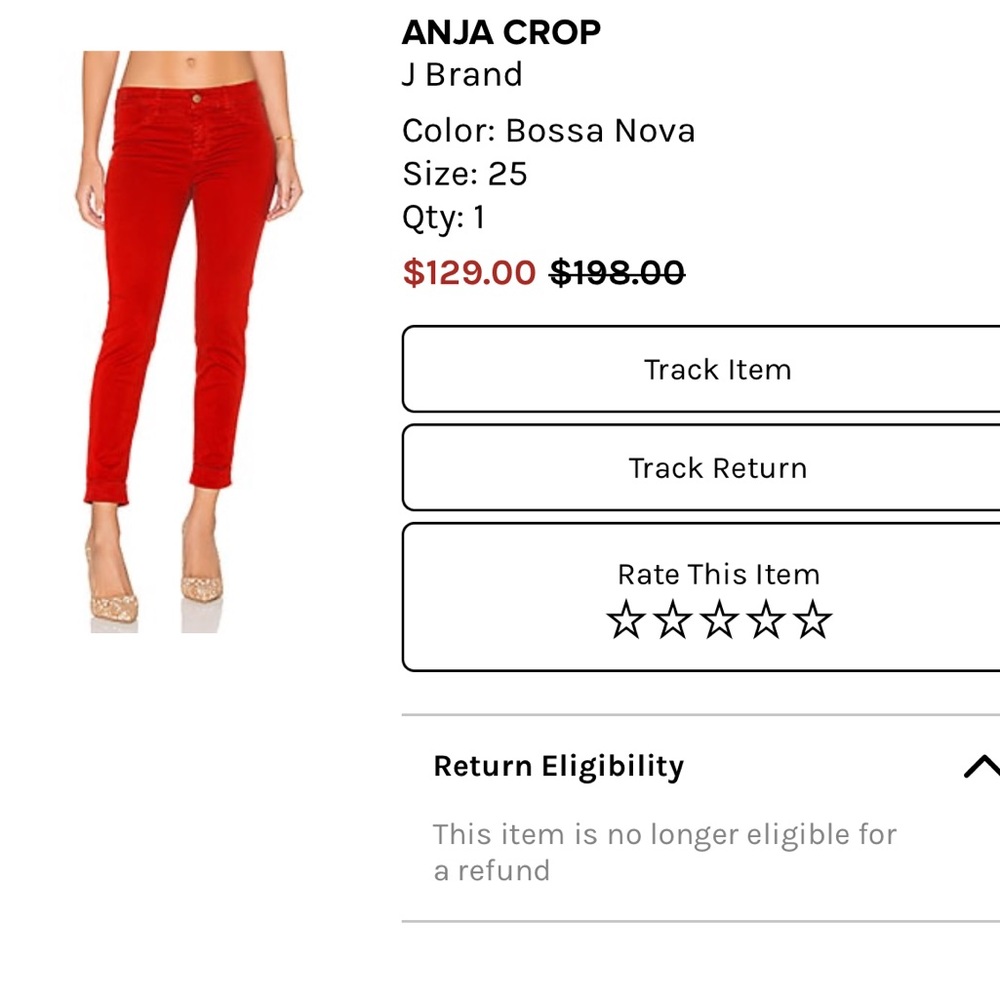1000x1000 pixels.
Task: Click the Return Eligibility heading
Action: coord(558,766)
